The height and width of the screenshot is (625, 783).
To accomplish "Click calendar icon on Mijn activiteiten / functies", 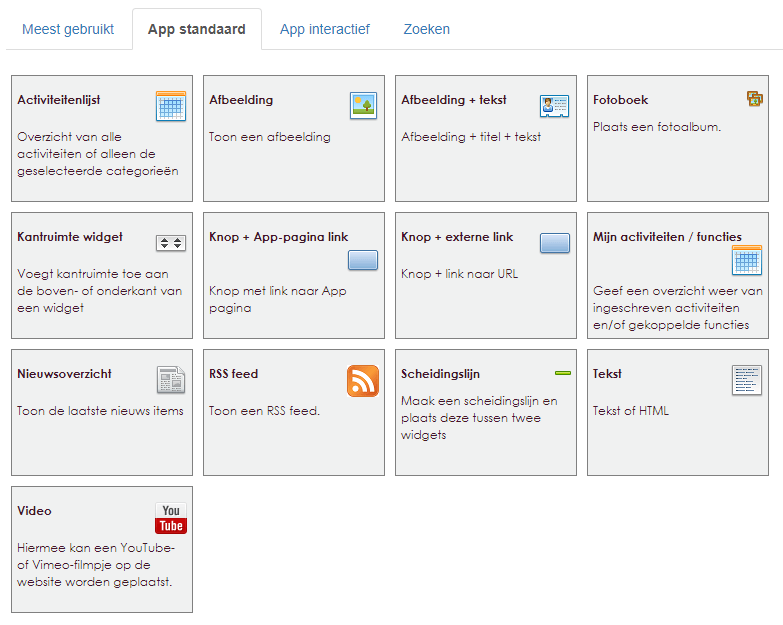I will (747, 260).
